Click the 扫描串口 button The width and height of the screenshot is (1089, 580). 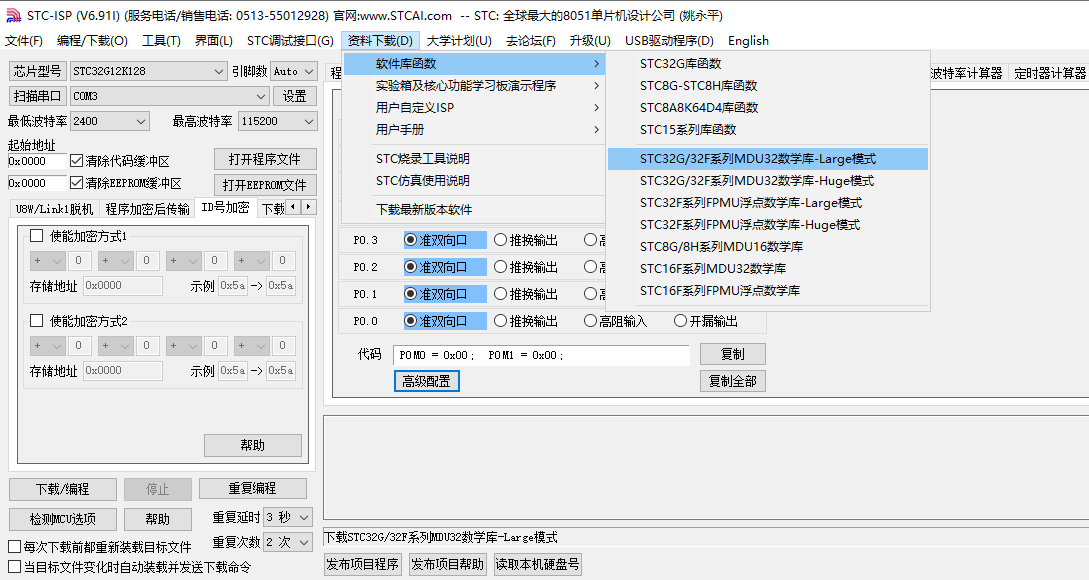(37, 96)
